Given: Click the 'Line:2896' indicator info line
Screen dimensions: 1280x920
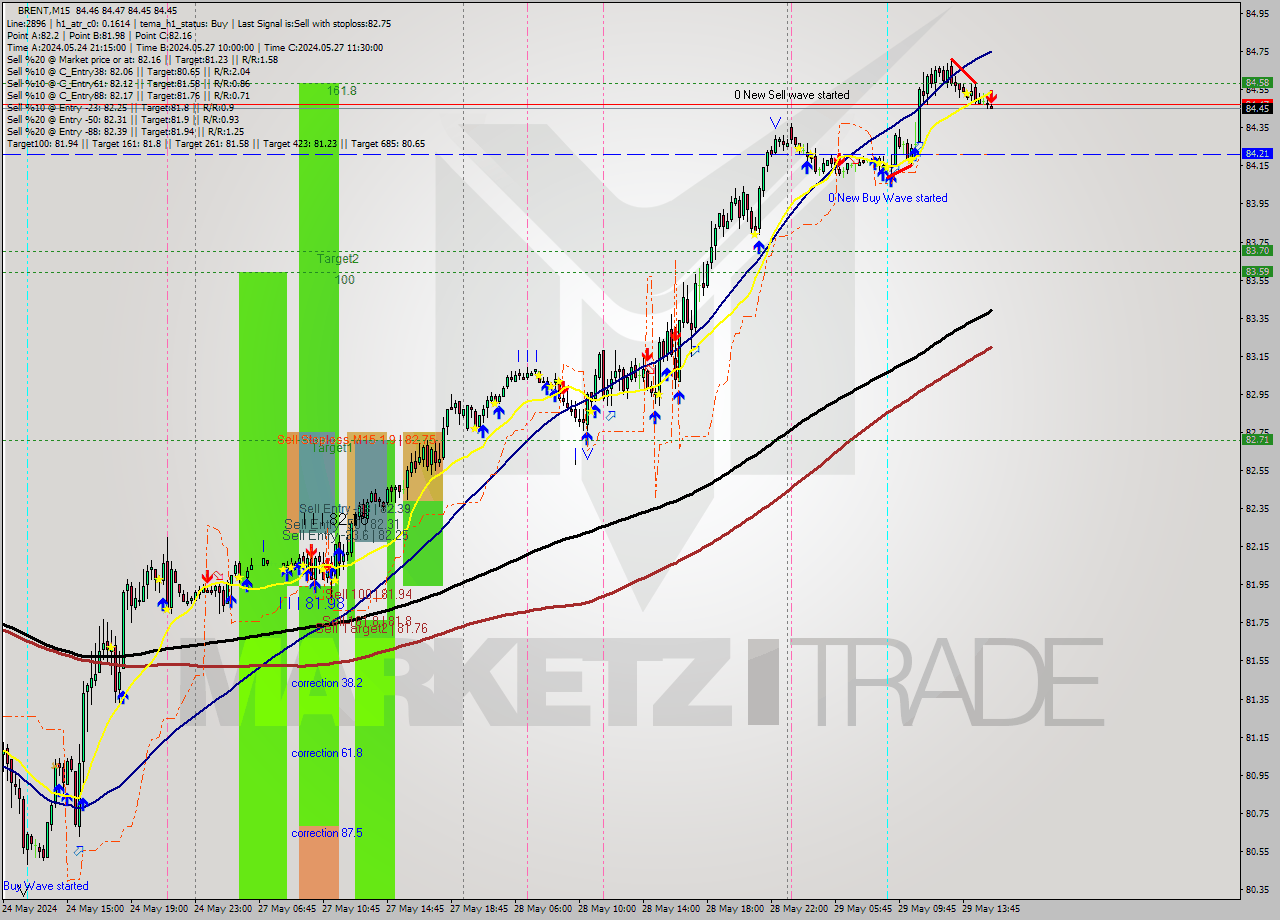Looking at the screenshot, I should 198,23.
